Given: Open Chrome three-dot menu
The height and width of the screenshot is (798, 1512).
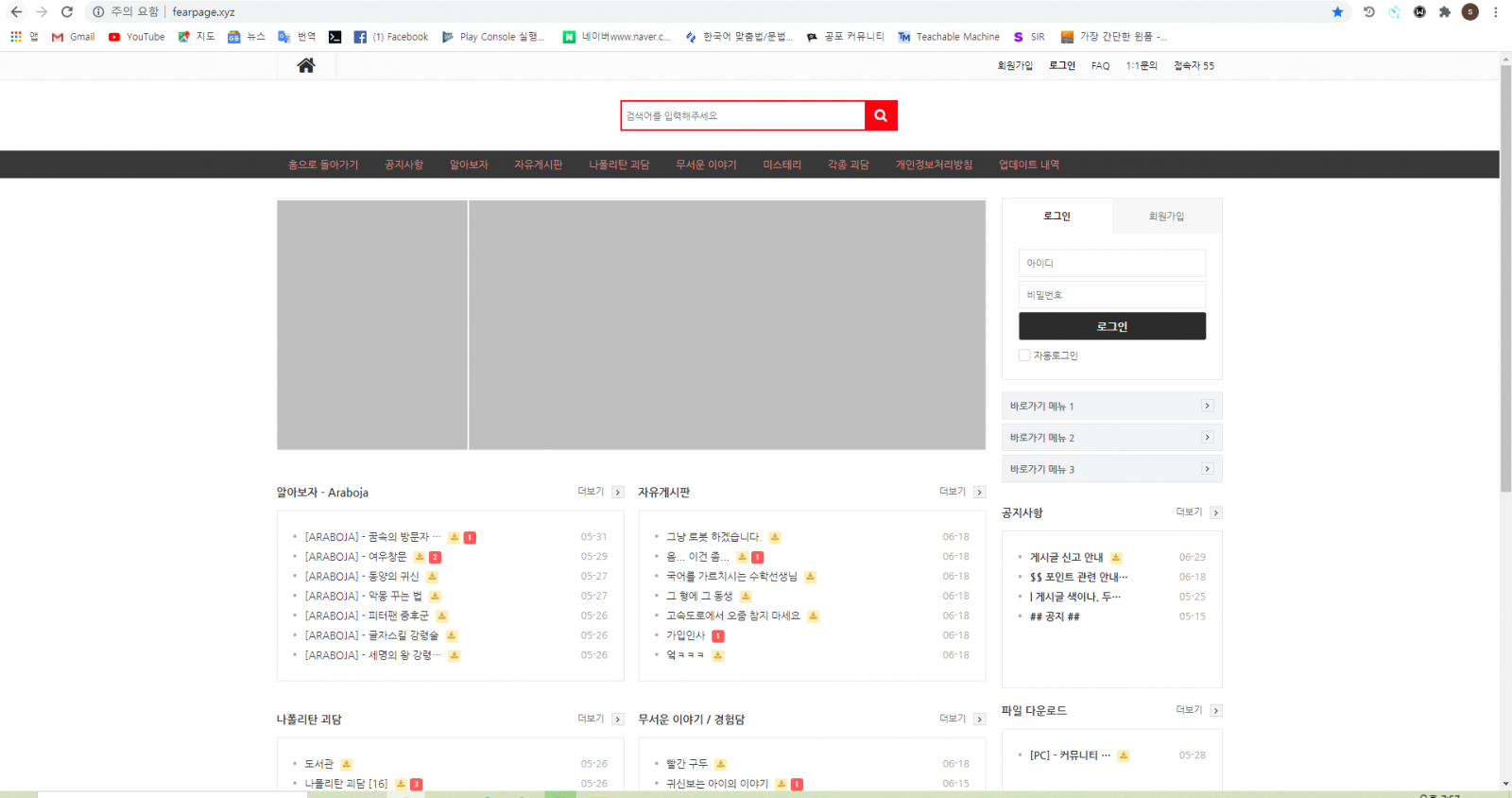Looking at the screenshot, I should pos(1495,12).
